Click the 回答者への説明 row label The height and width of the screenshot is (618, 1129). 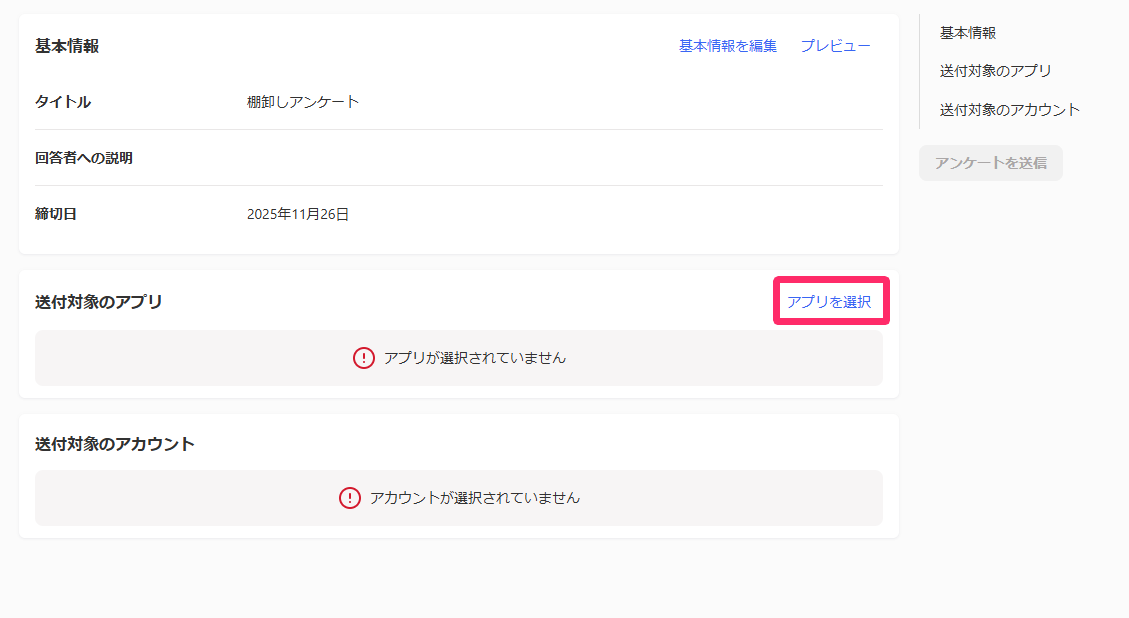[84, 158]
